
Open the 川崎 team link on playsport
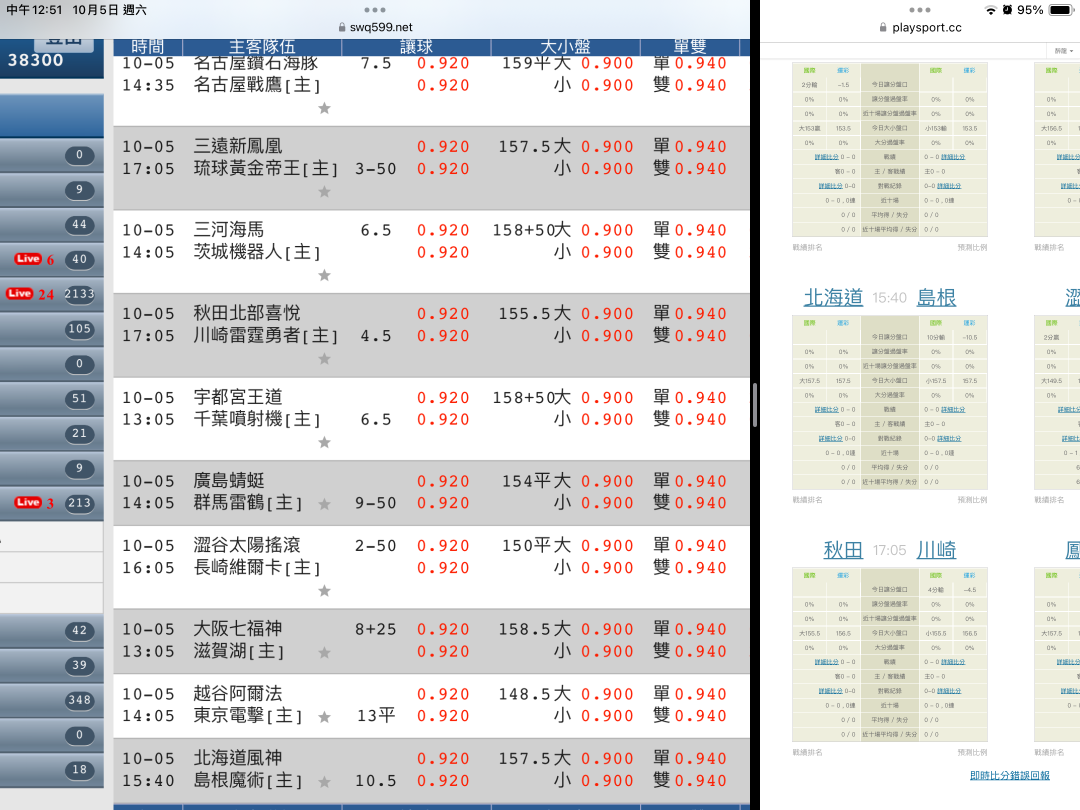936,550
